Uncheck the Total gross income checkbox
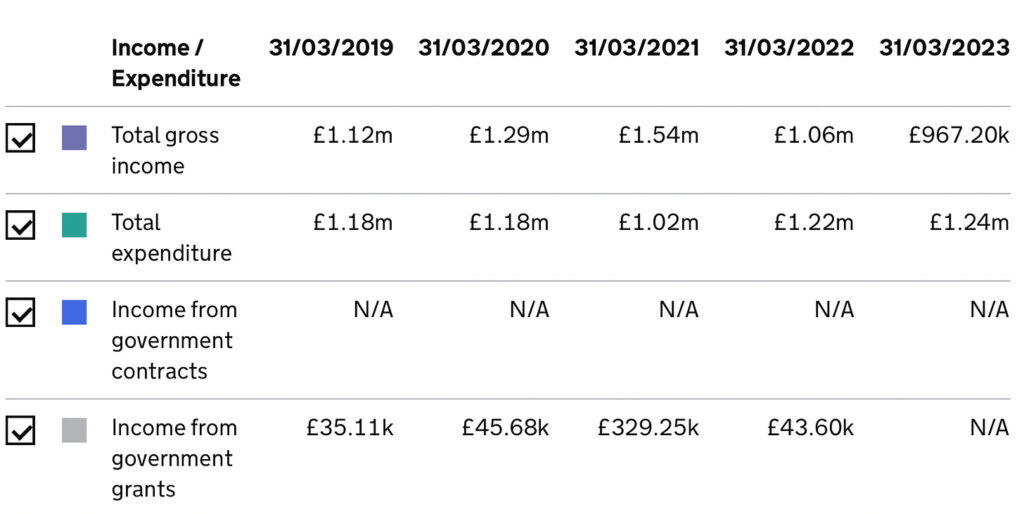The image size is (1024, 514). [21, 138]
